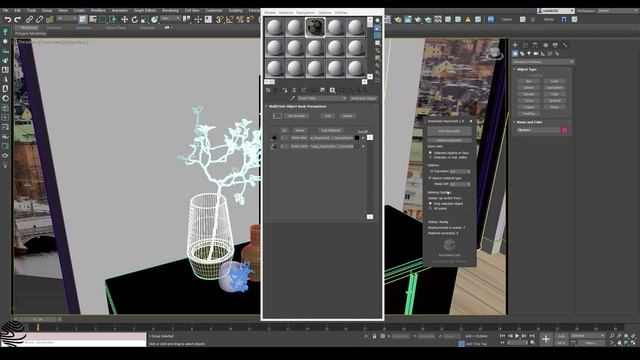
Task: Open the Display tab in command panel
Action: pyautogui.click(x=555, y=45)
